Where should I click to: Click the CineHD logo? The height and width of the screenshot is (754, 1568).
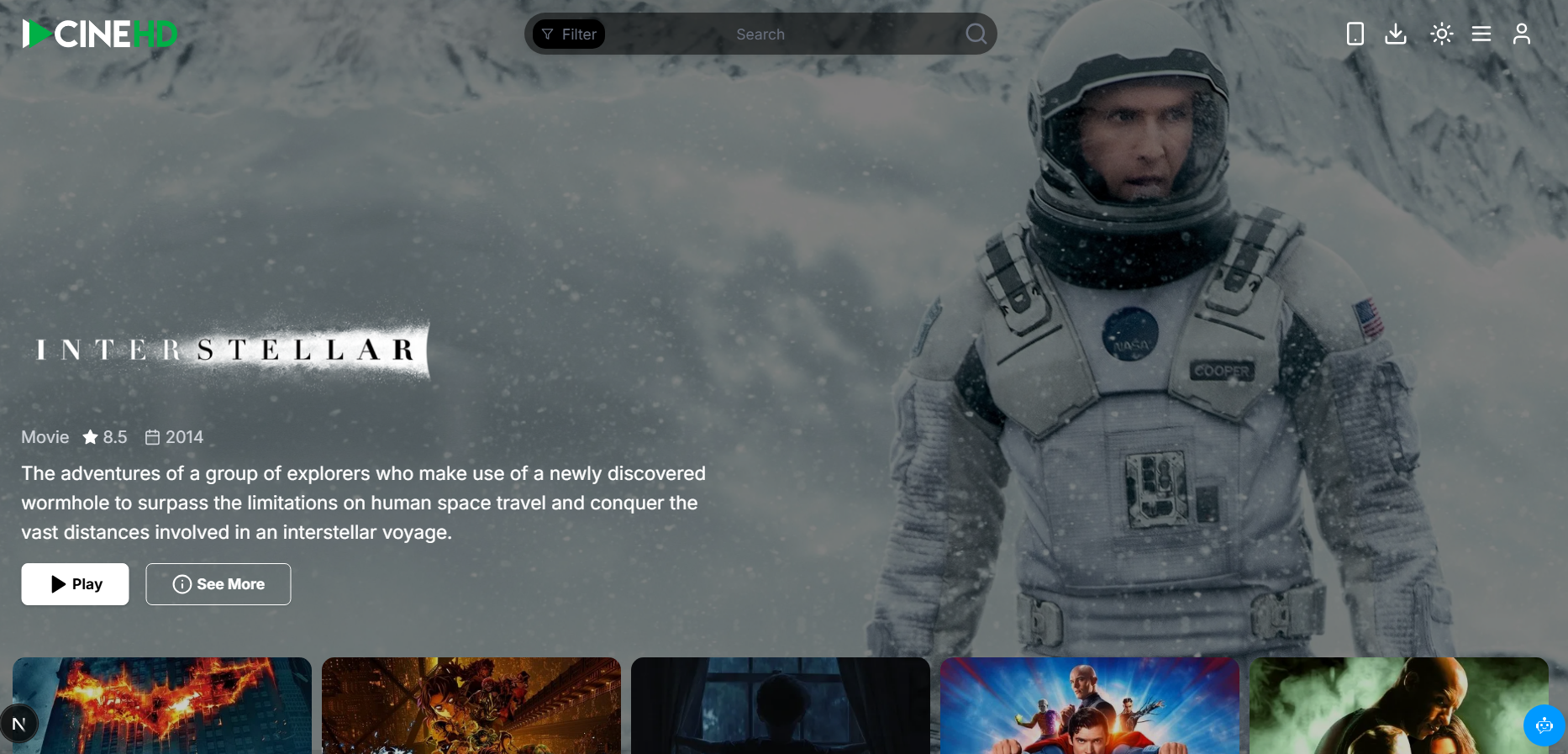point(100,34)
